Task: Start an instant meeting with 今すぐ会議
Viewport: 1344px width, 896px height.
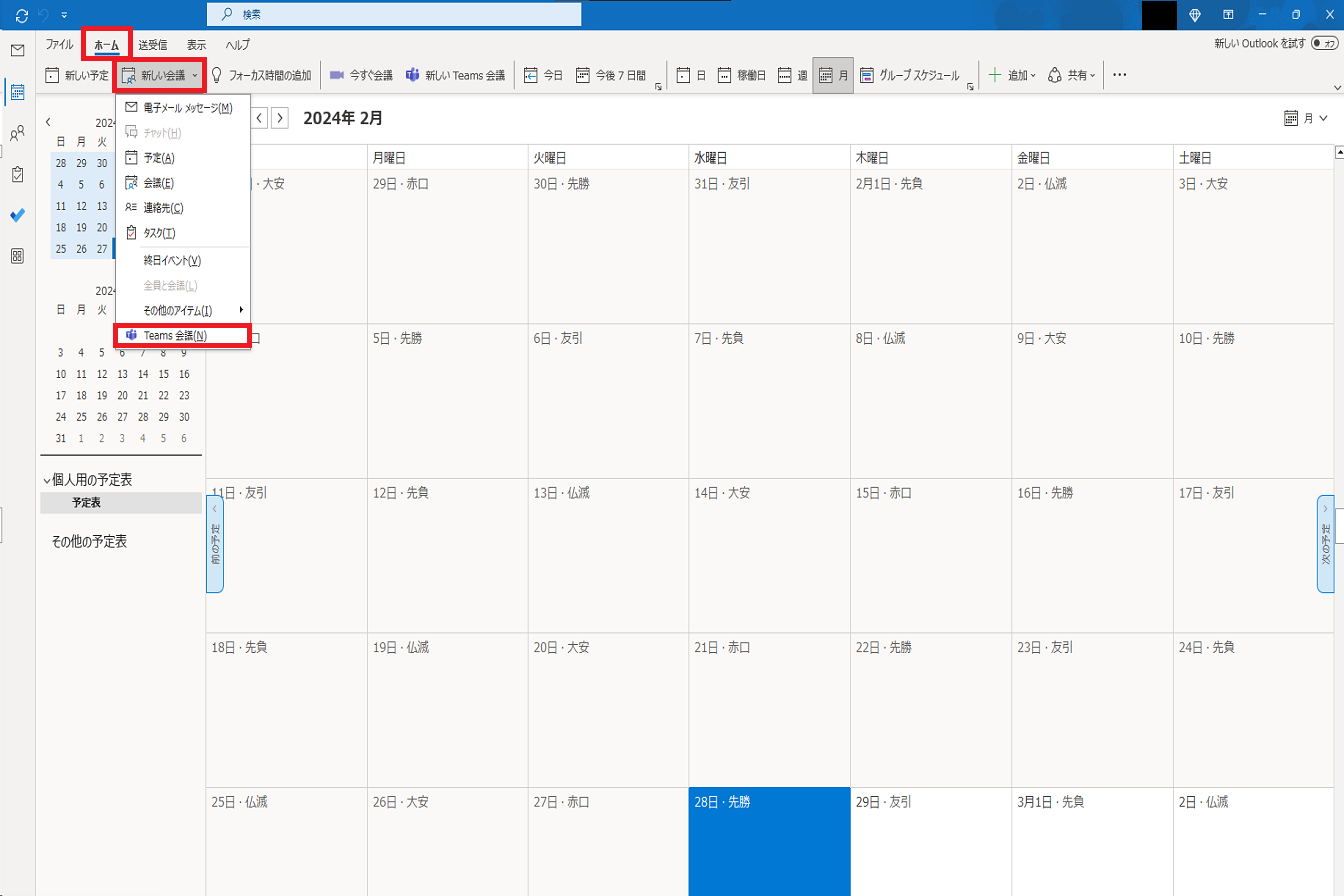Action: (361, 75)
